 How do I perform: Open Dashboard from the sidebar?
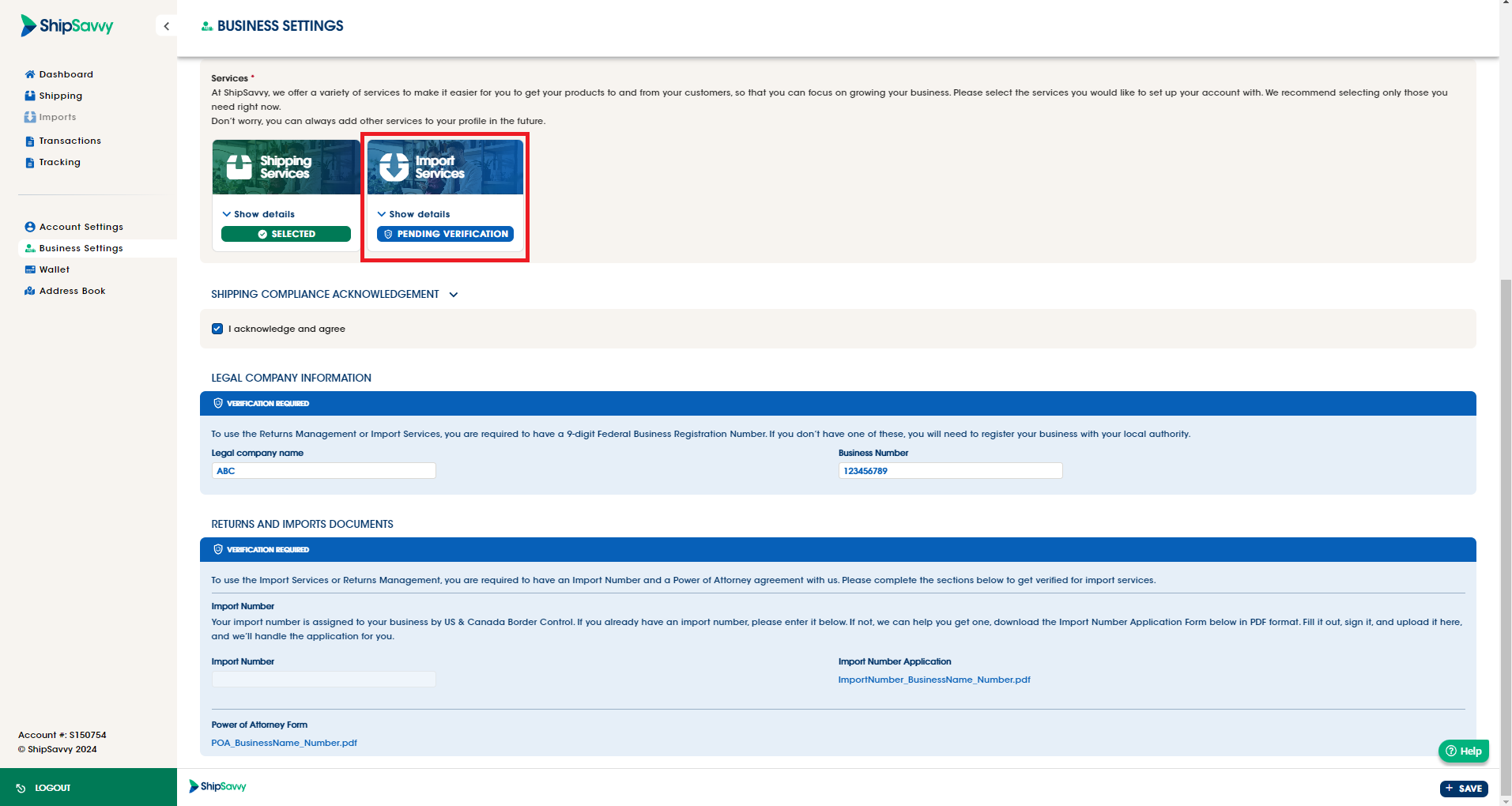pos(66,74)
